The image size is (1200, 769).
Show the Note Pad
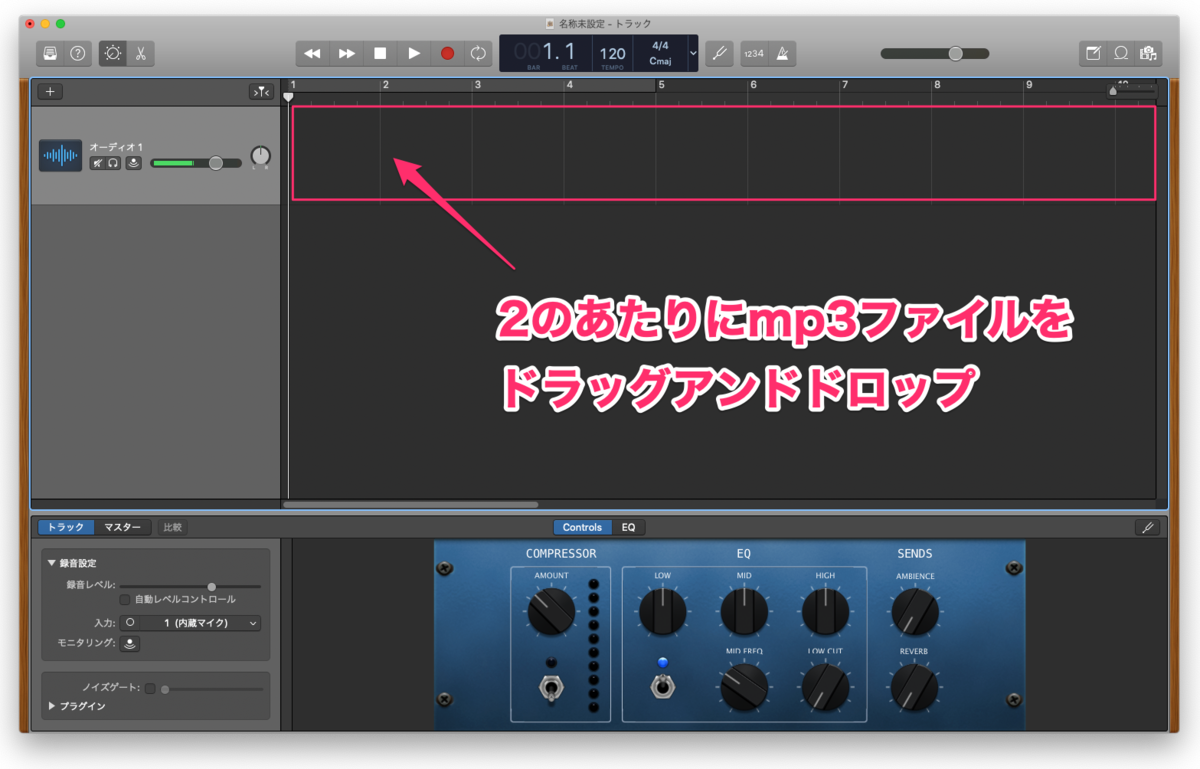click(1093, 53)
